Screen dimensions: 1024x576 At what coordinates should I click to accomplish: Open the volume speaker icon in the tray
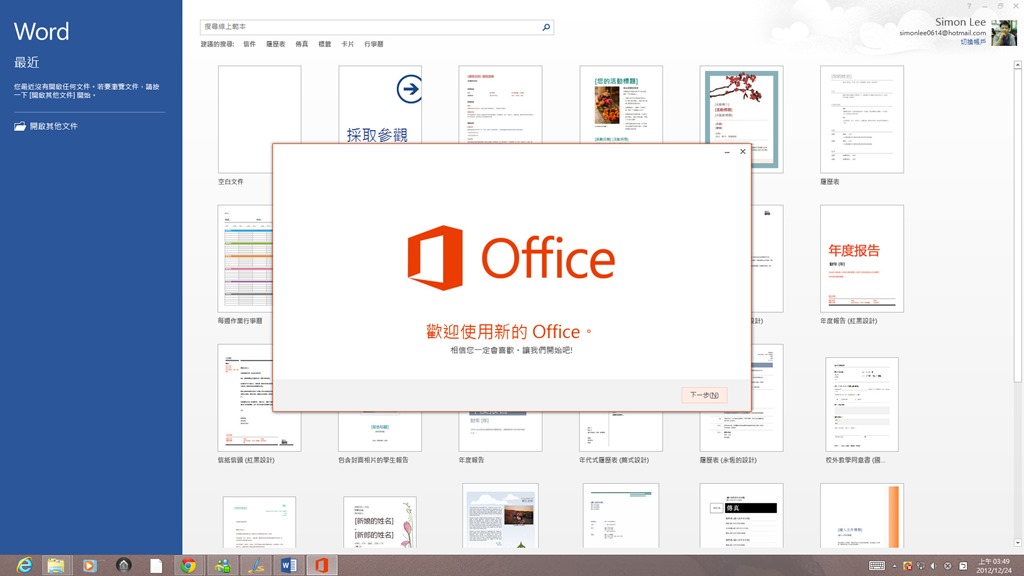coord(934,566)
